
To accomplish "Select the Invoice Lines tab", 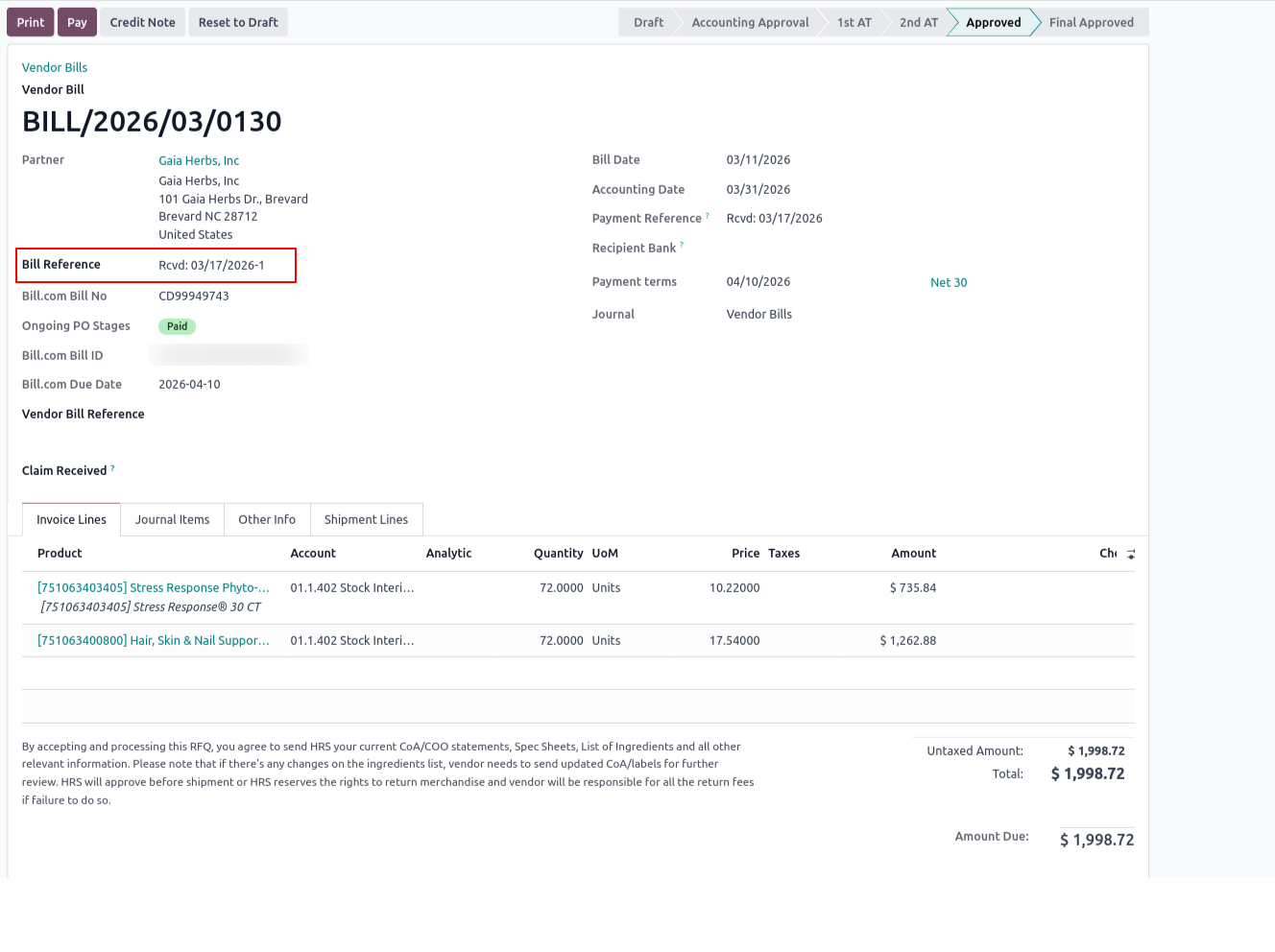I will pyautogui.click(x=71, y=519).
